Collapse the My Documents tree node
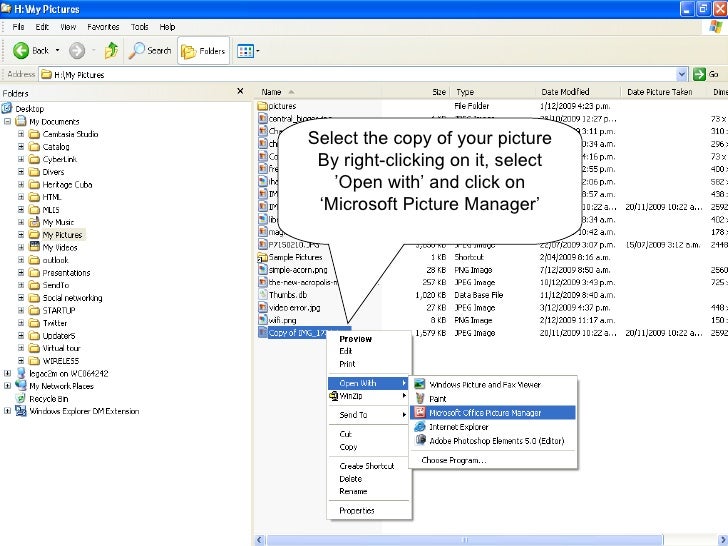The image size is (728, 546). click(x=8, y=121)
